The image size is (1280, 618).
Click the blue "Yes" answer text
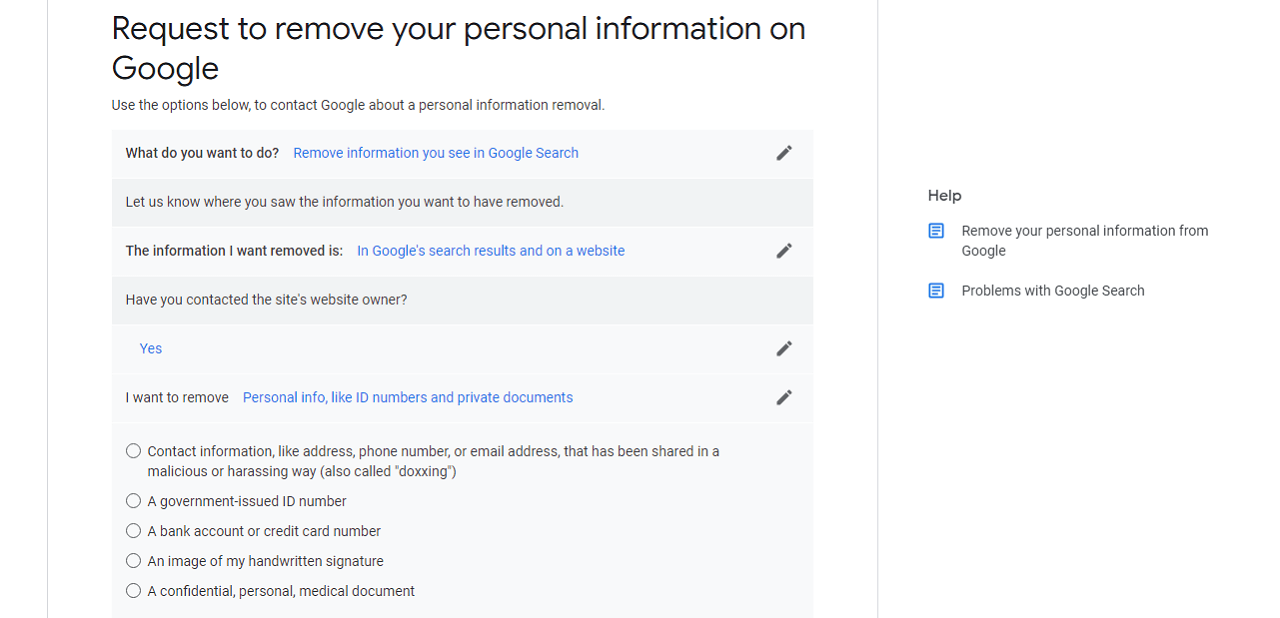[151, 349]
